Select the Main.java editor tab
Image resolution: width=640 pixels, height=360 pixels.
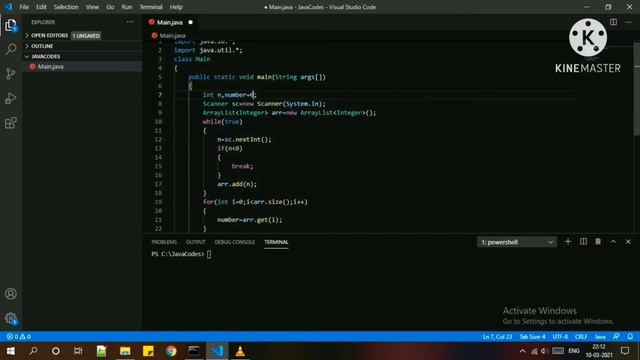click(171, 22)
